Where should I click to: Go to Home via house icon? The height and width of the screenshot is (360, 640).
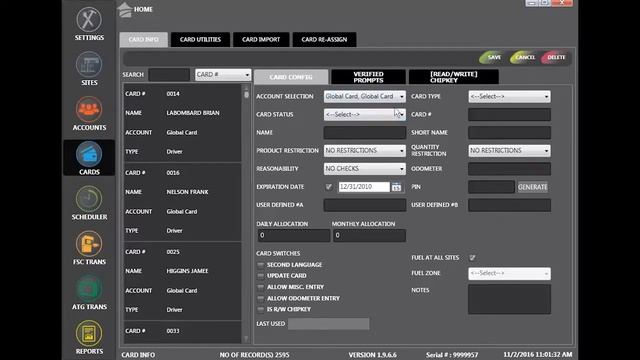pyautogui.click(x=125, y=9)
